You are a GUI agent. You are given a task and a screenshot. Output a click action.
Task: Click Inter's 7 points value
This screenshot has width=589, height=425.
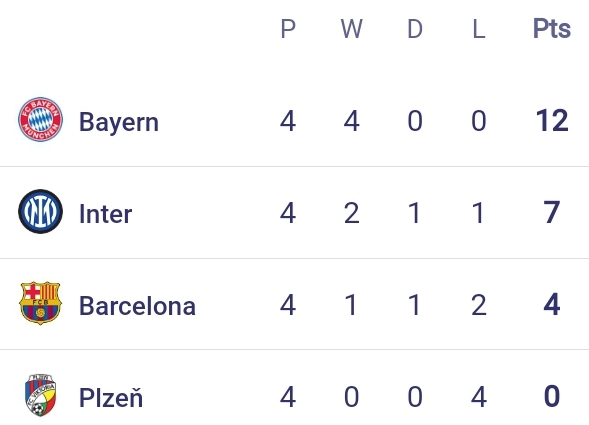pos(552,212)
